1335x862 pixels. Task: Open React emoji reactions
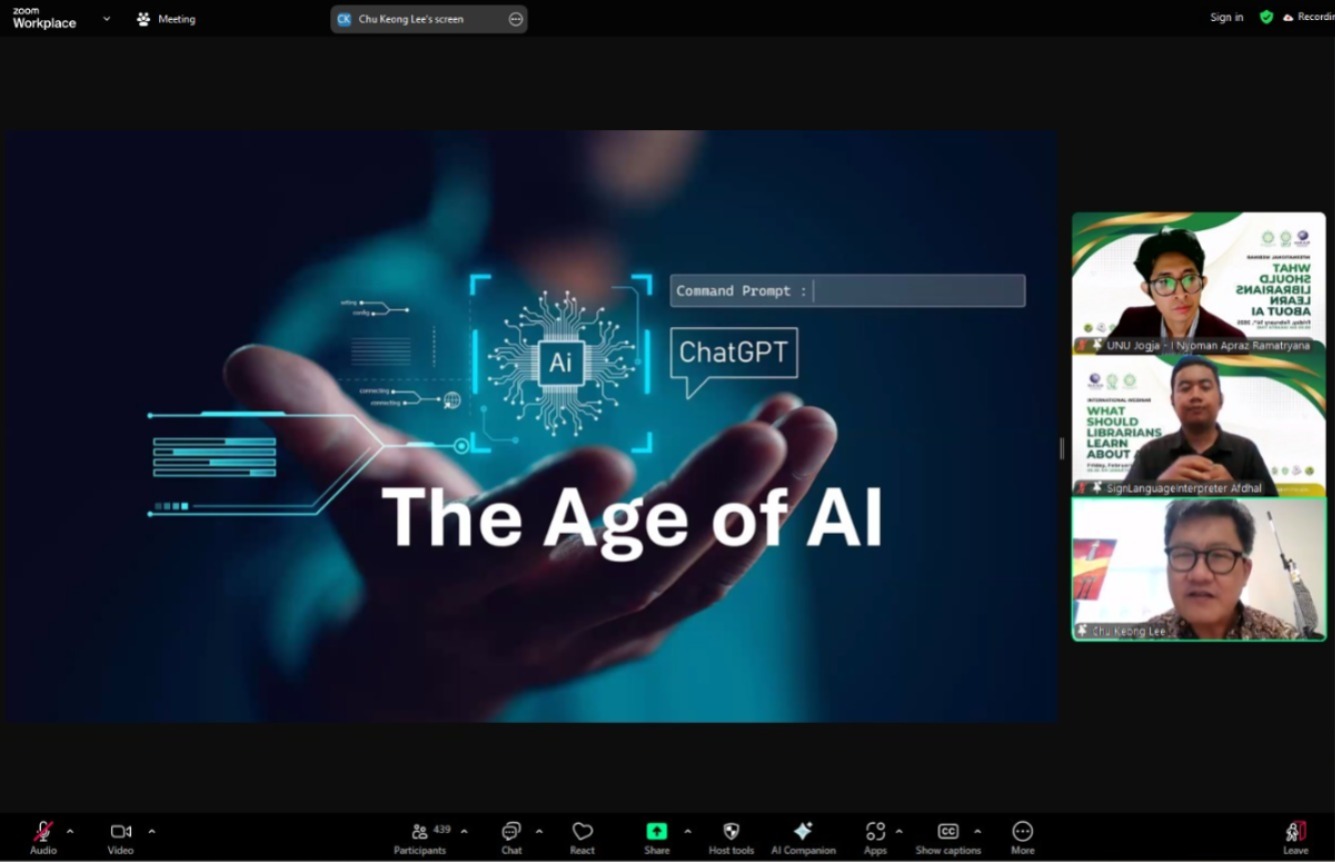pos(582,837)
